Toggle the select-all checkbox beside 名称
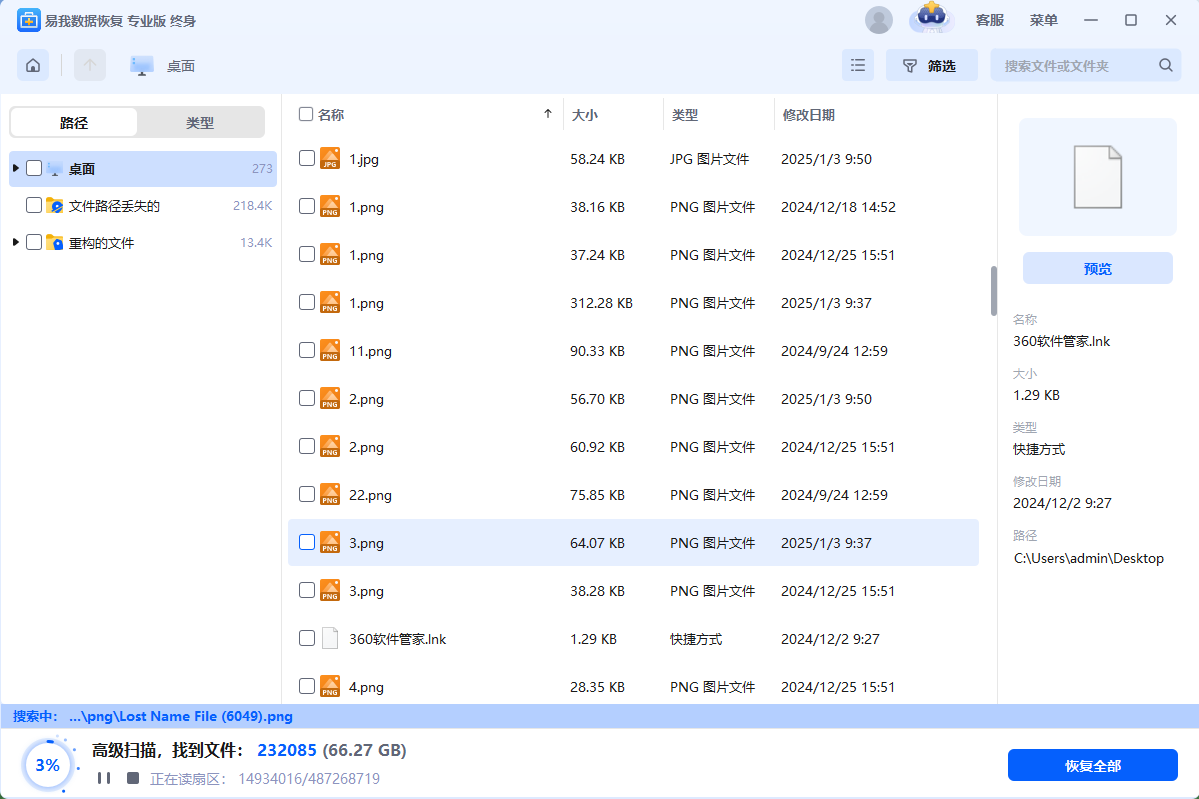The width and height of the screenshot is (1199, 799). tap(306, 114)
